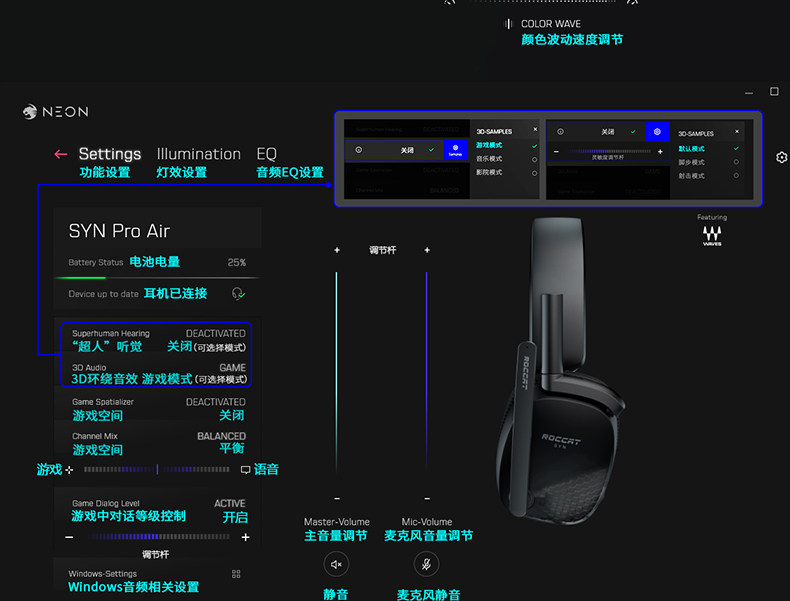Switch to the EQ tab
Viewport: 790px width, 601px height.
tap(267, 154)
